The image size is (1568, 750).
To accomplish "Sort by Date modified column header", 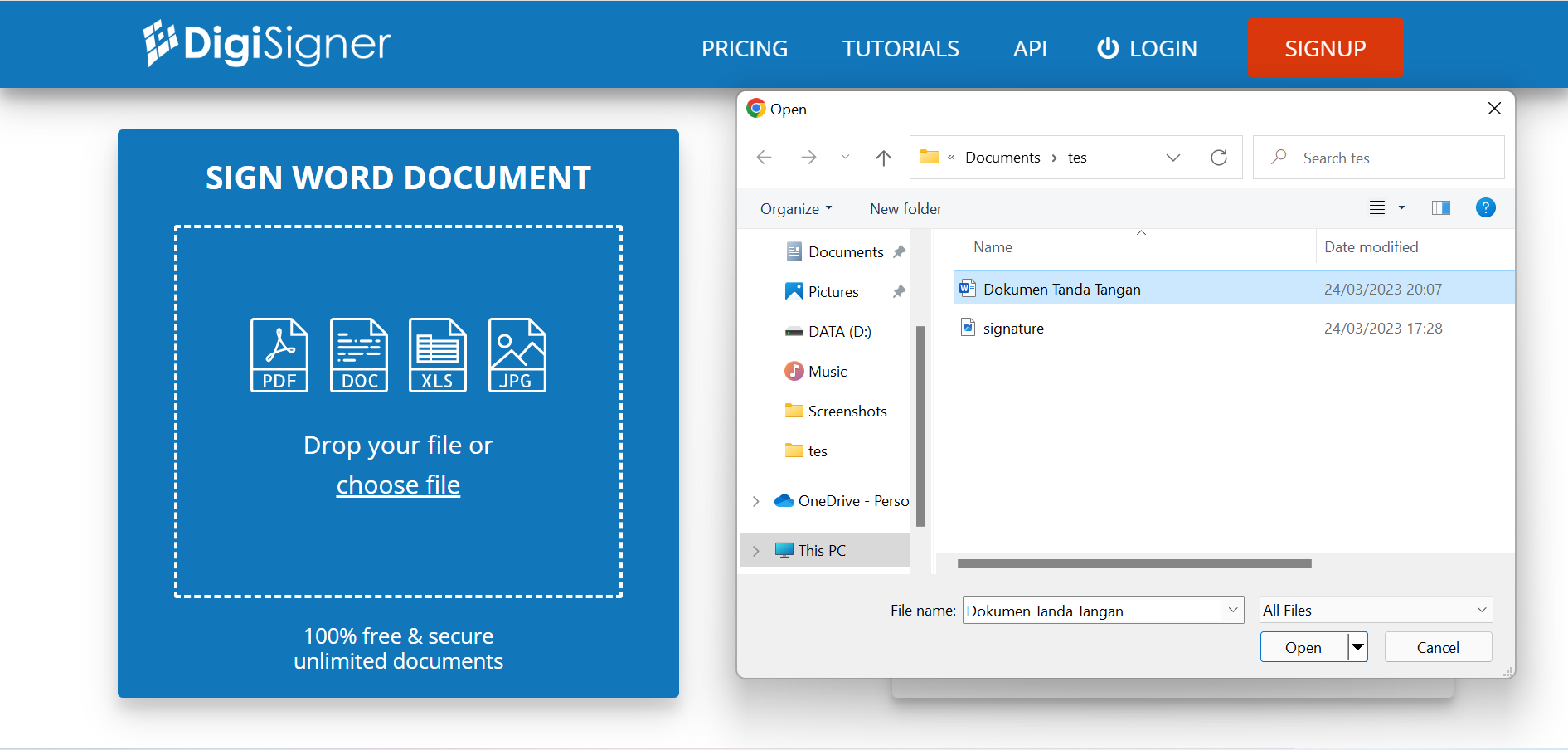I will [x=1371, y=247].
